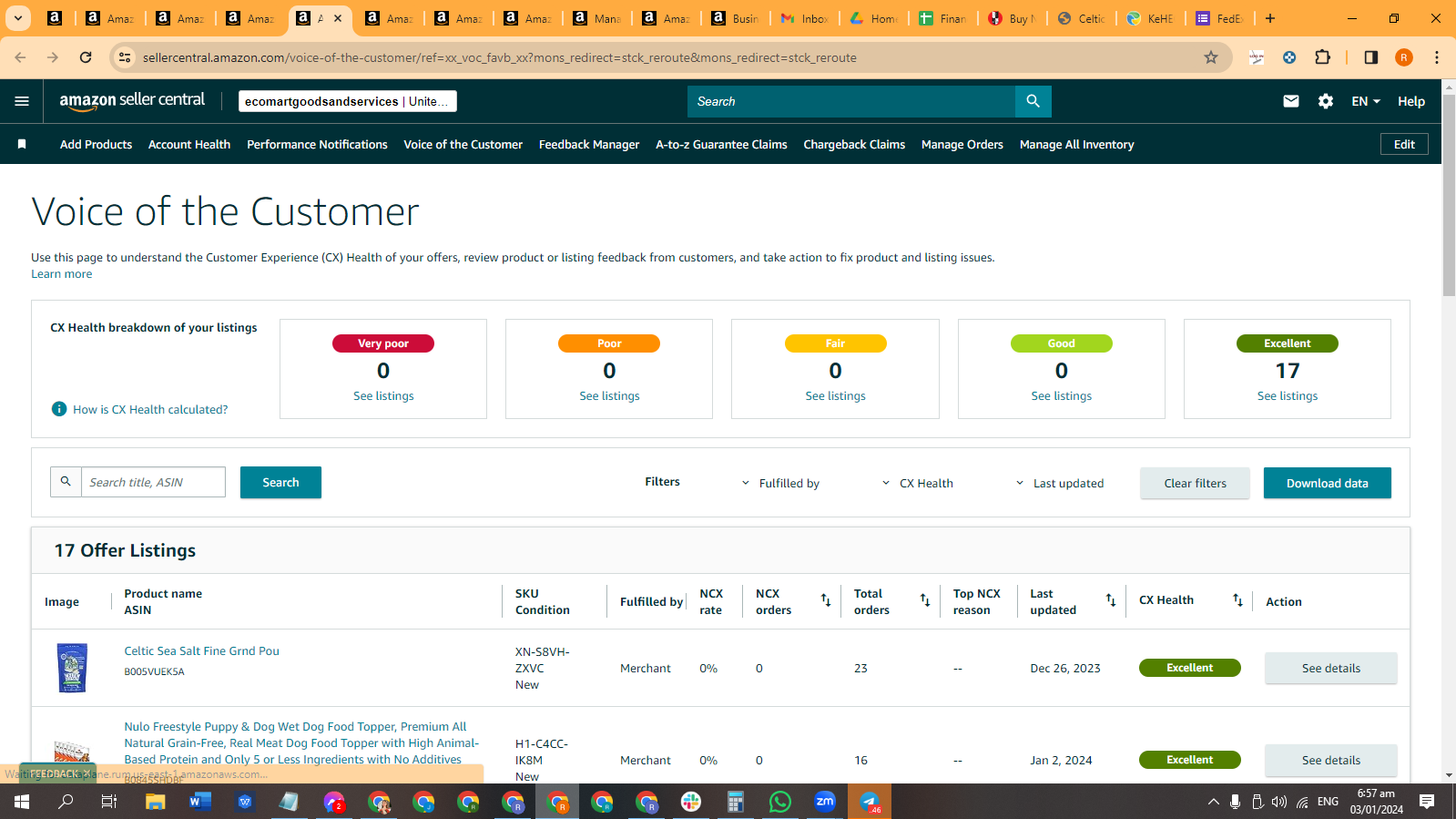Open WhatsApp from the taskbar

[x=780, y=802]
